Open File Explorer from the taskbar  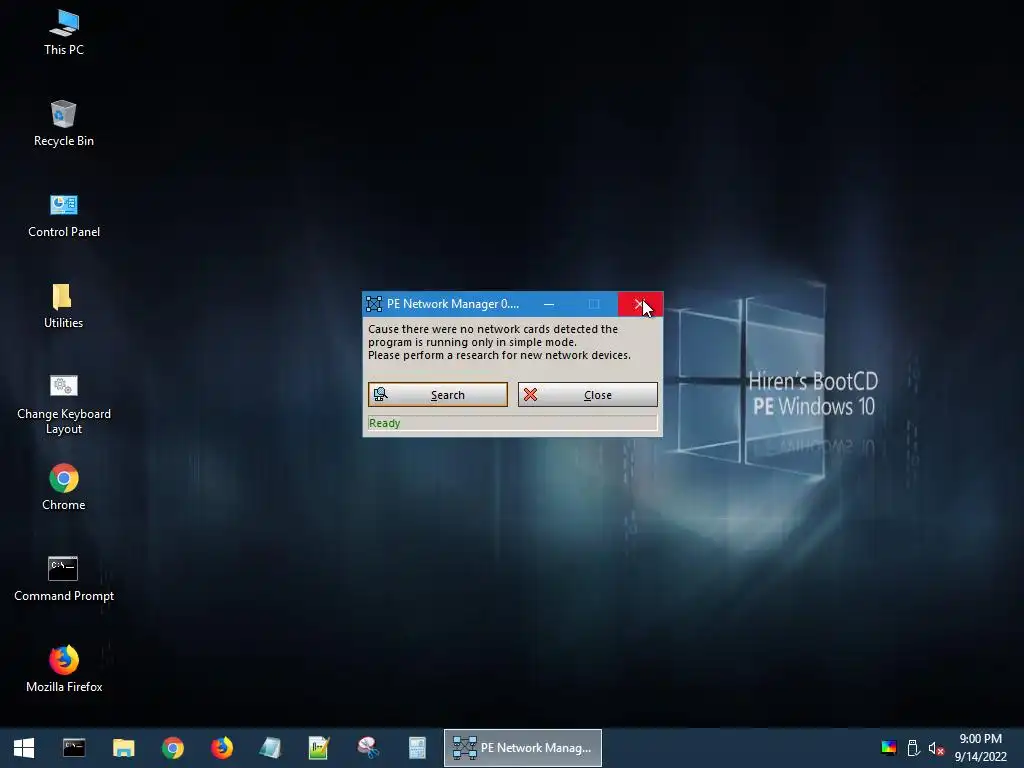click(123, 748)
